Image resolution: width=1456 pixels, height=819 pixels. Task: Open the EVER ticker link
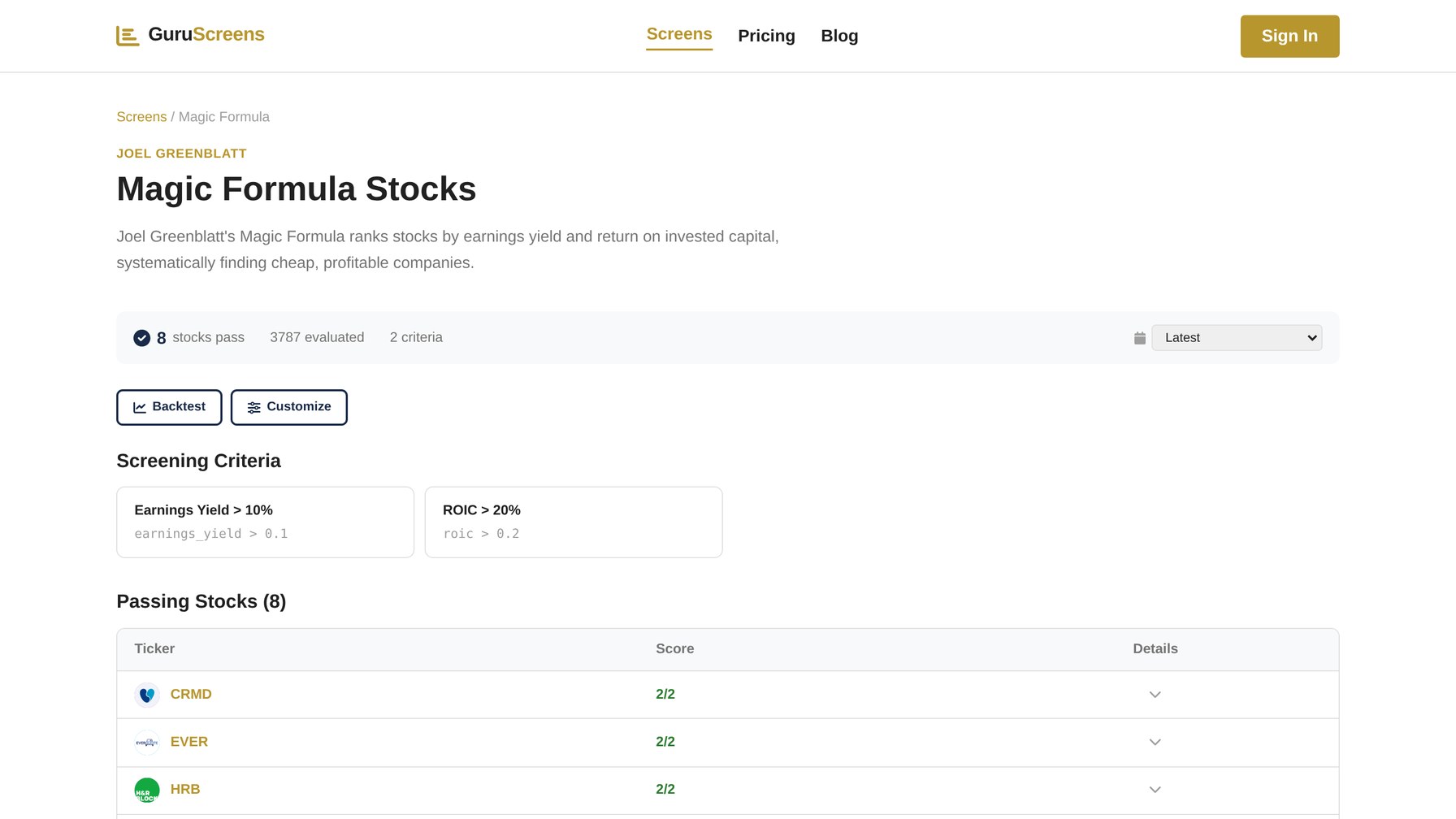tap(189, 742)
